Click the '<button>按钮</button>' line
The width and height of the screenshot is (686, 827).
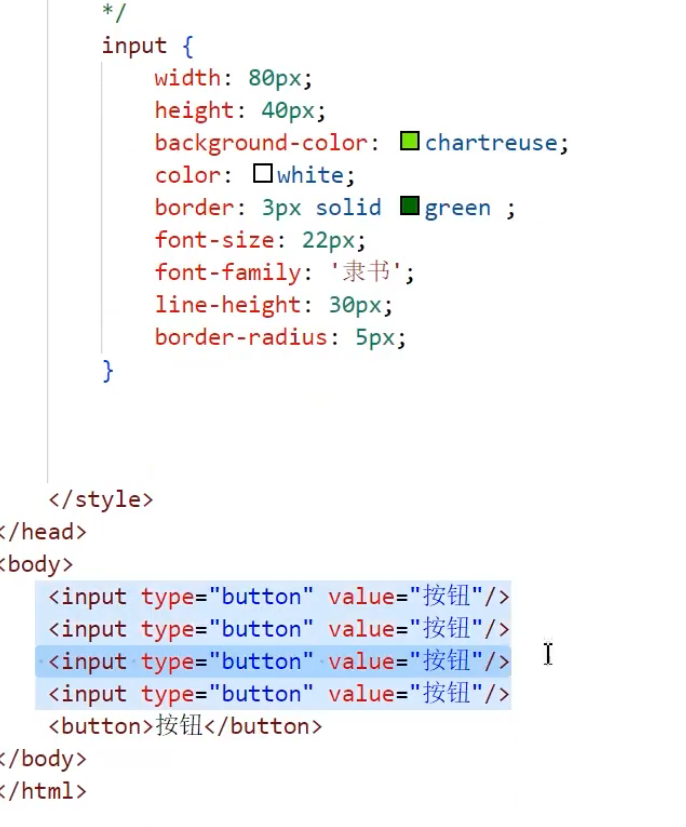[185, 726]
